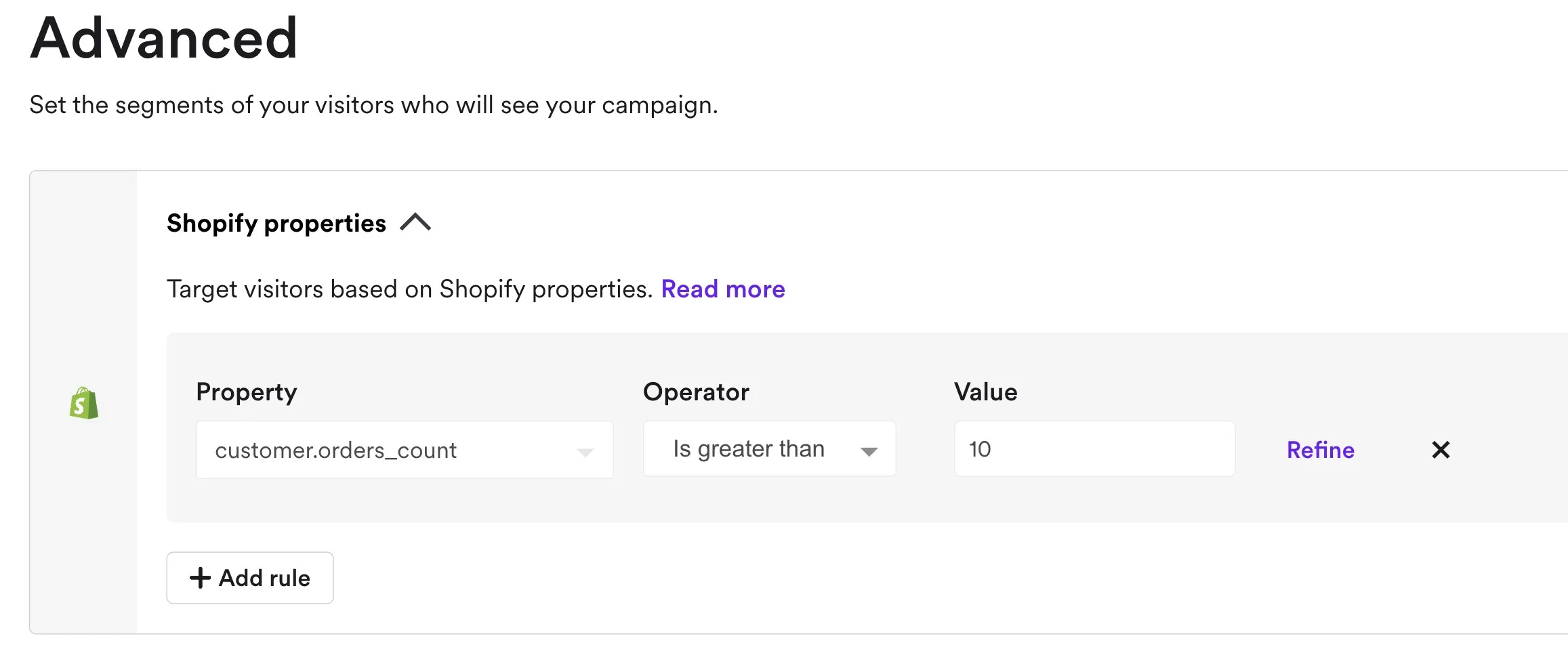Click the Operator dropdown arrow icon
1568x672 pixels.
point(869,450)
